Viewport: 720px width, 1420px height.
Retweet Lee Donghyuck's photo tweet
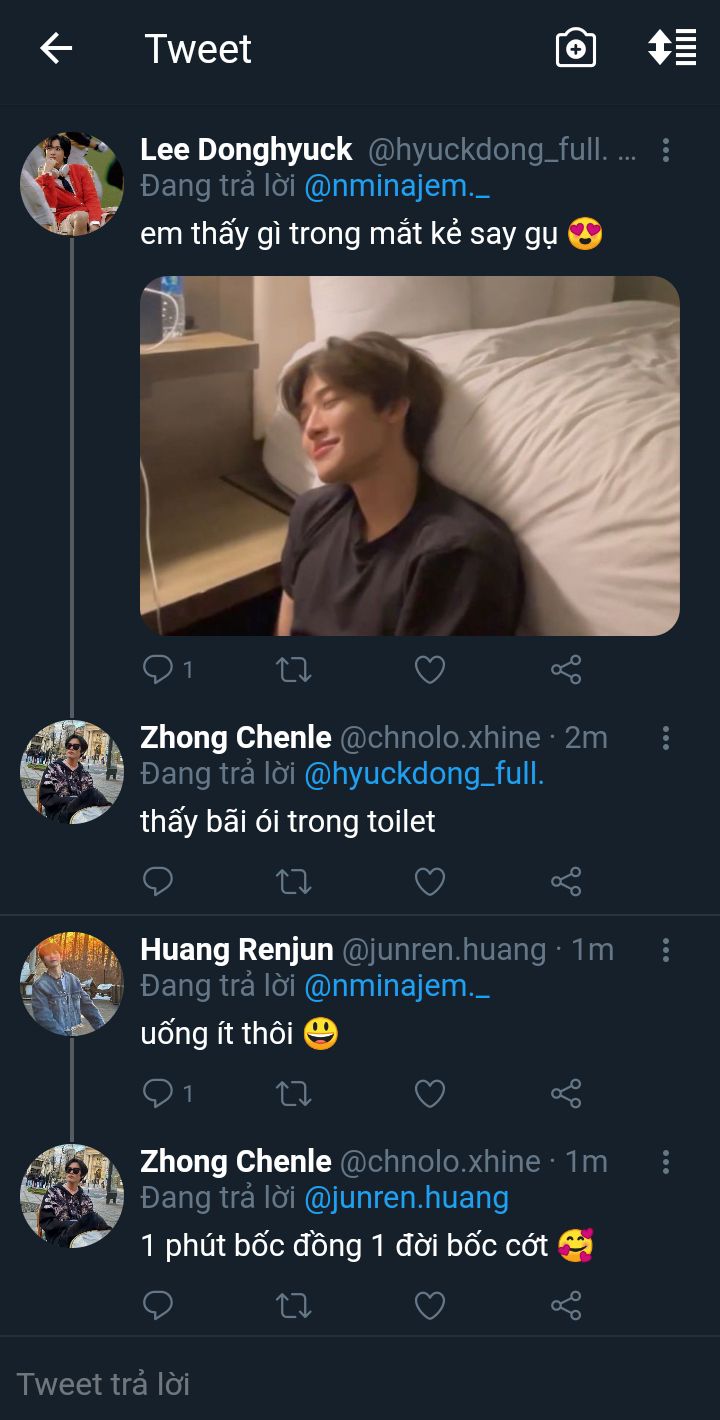294,669
